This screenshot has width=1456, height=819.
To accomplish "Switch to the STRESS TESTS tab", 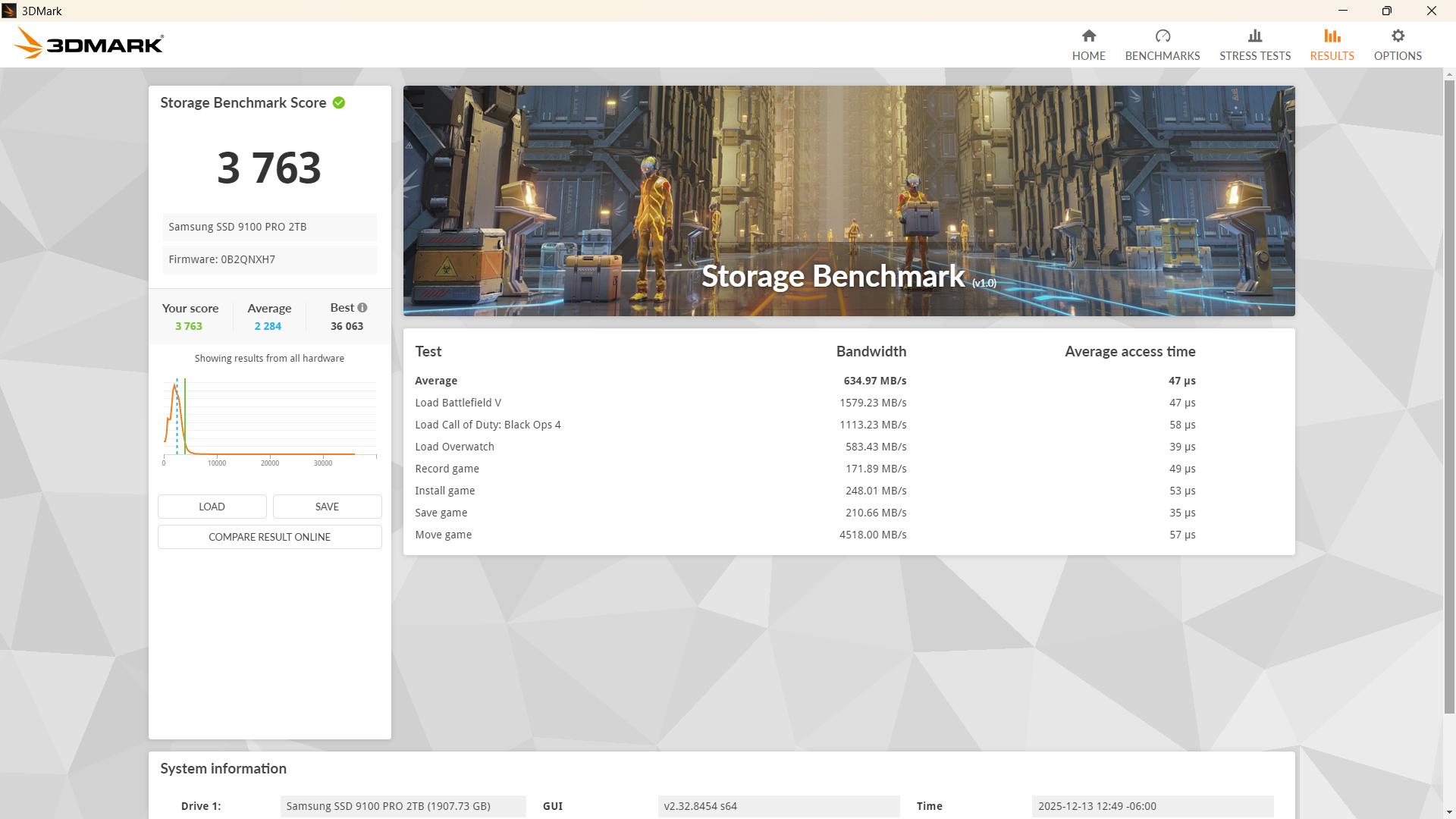I will click(1254, 45).
